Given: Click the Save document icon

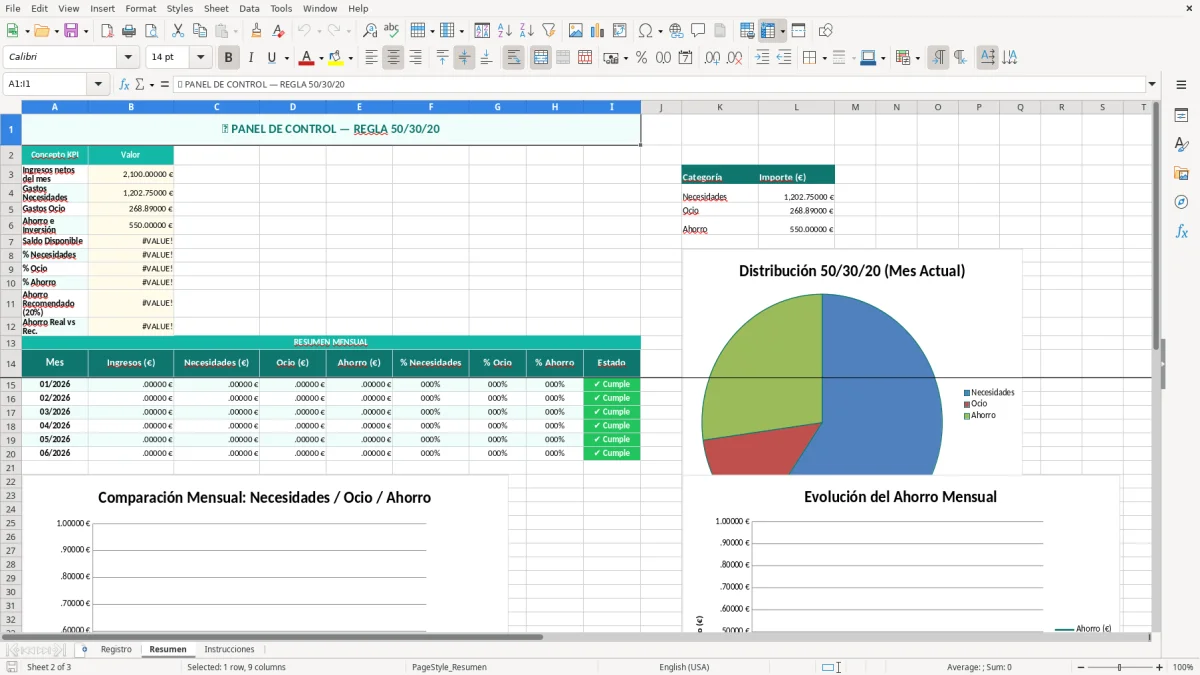Looking at the screenshot, I should click(70, 31).
